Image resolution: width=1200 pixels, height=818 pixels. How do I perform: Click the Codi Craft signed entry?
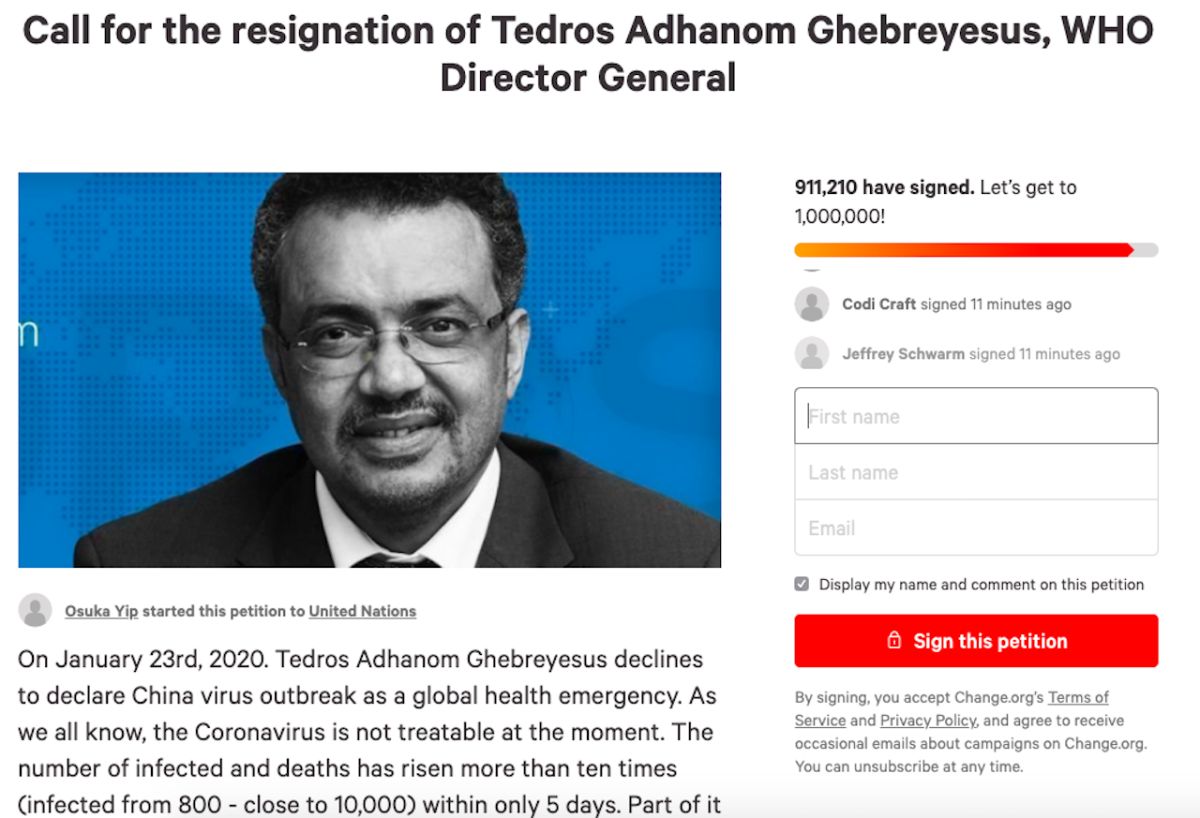956,304
